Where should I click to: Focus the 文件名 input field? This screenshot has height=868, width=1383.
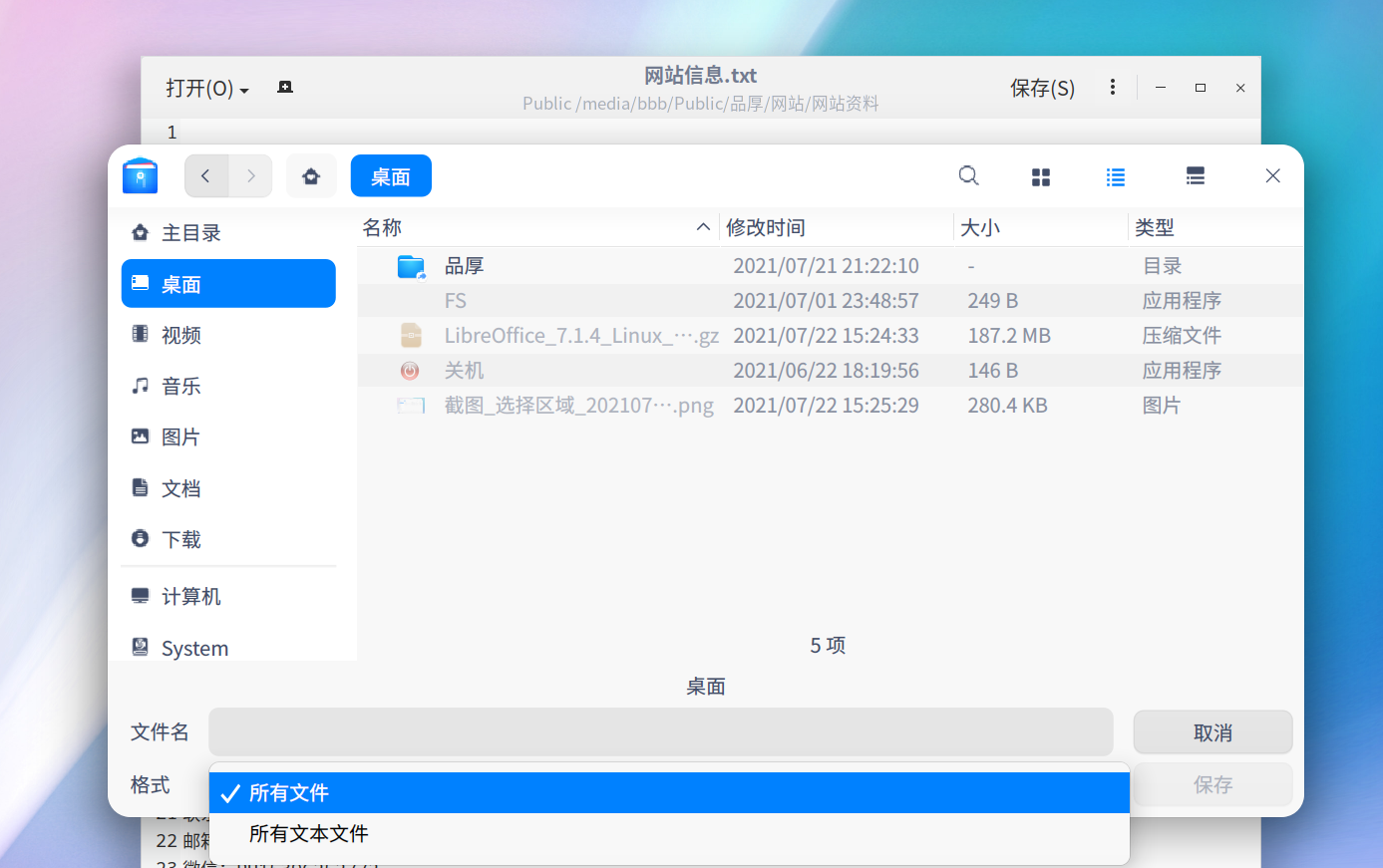point(660,732)
